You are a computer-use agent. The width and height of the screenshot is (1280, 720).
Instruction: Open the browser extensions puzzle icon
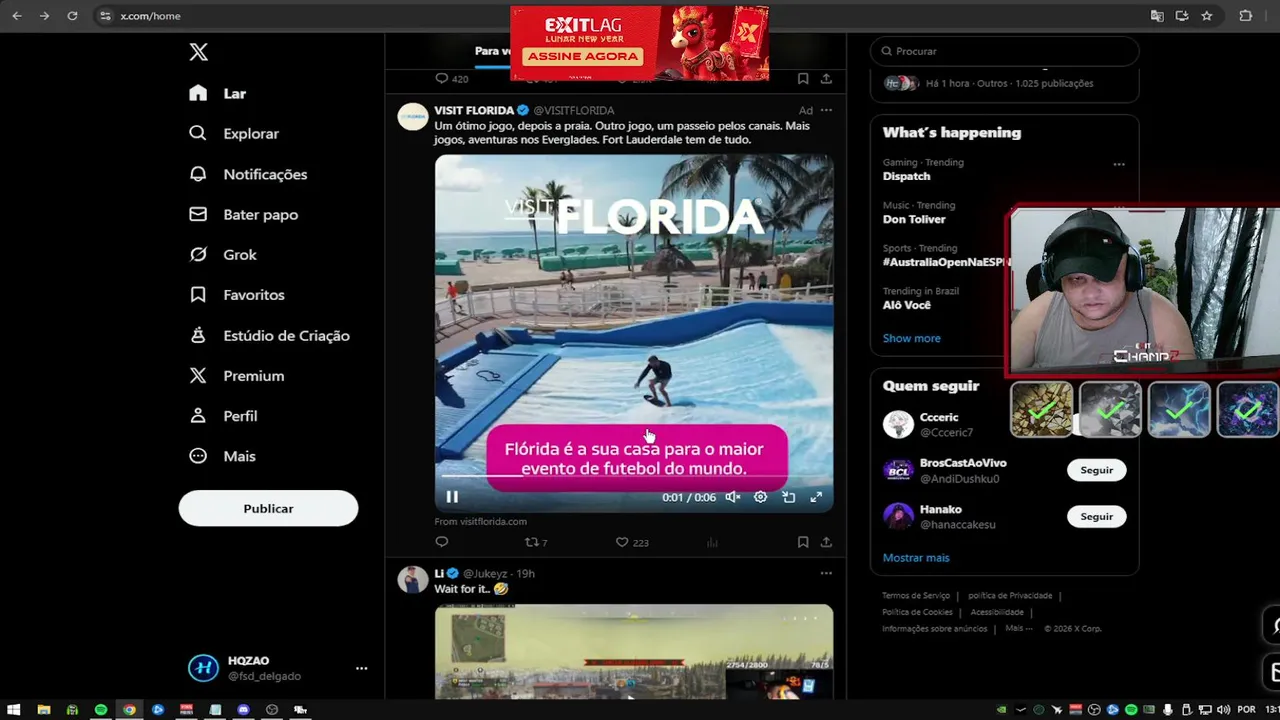pos(1245,16)
